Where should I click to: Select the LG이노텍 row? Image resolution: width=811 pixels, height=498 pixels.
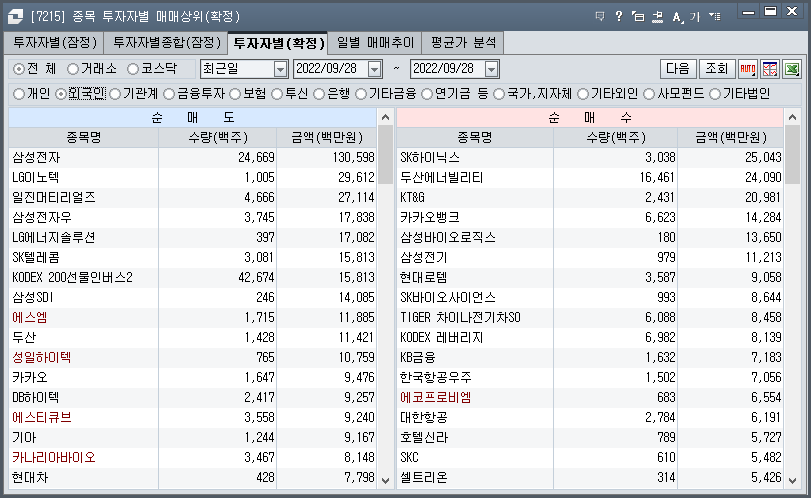[192, 177]
